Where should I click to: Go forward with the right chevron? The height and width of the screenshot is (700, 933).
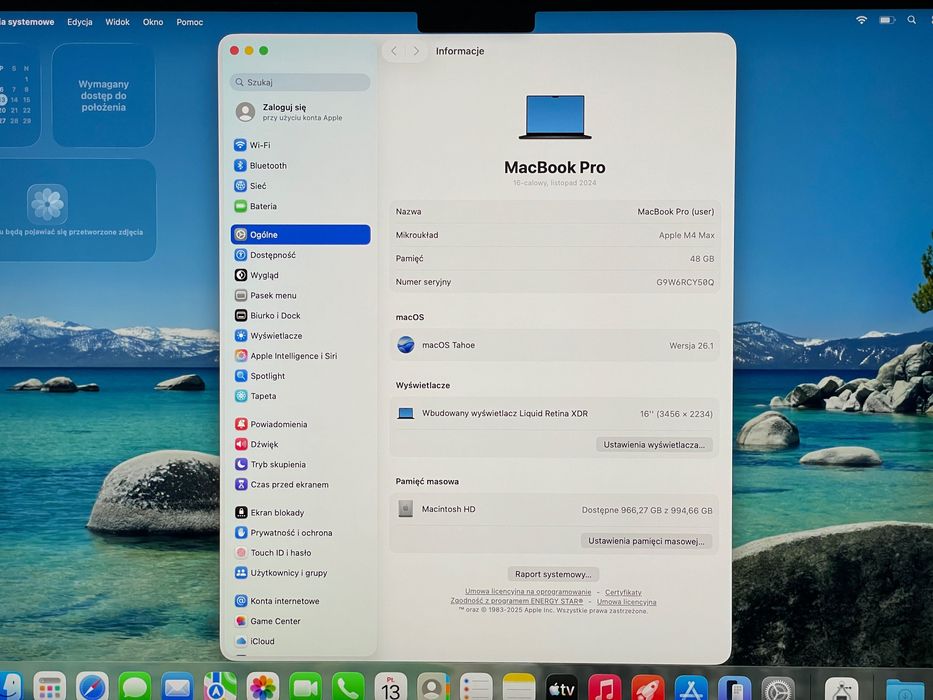pos(416,51)
